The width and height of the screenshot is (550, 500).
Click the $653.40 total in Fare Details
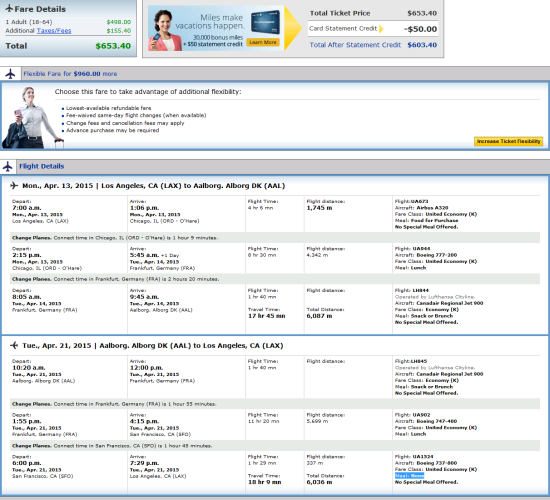click(x=113, y=46)
